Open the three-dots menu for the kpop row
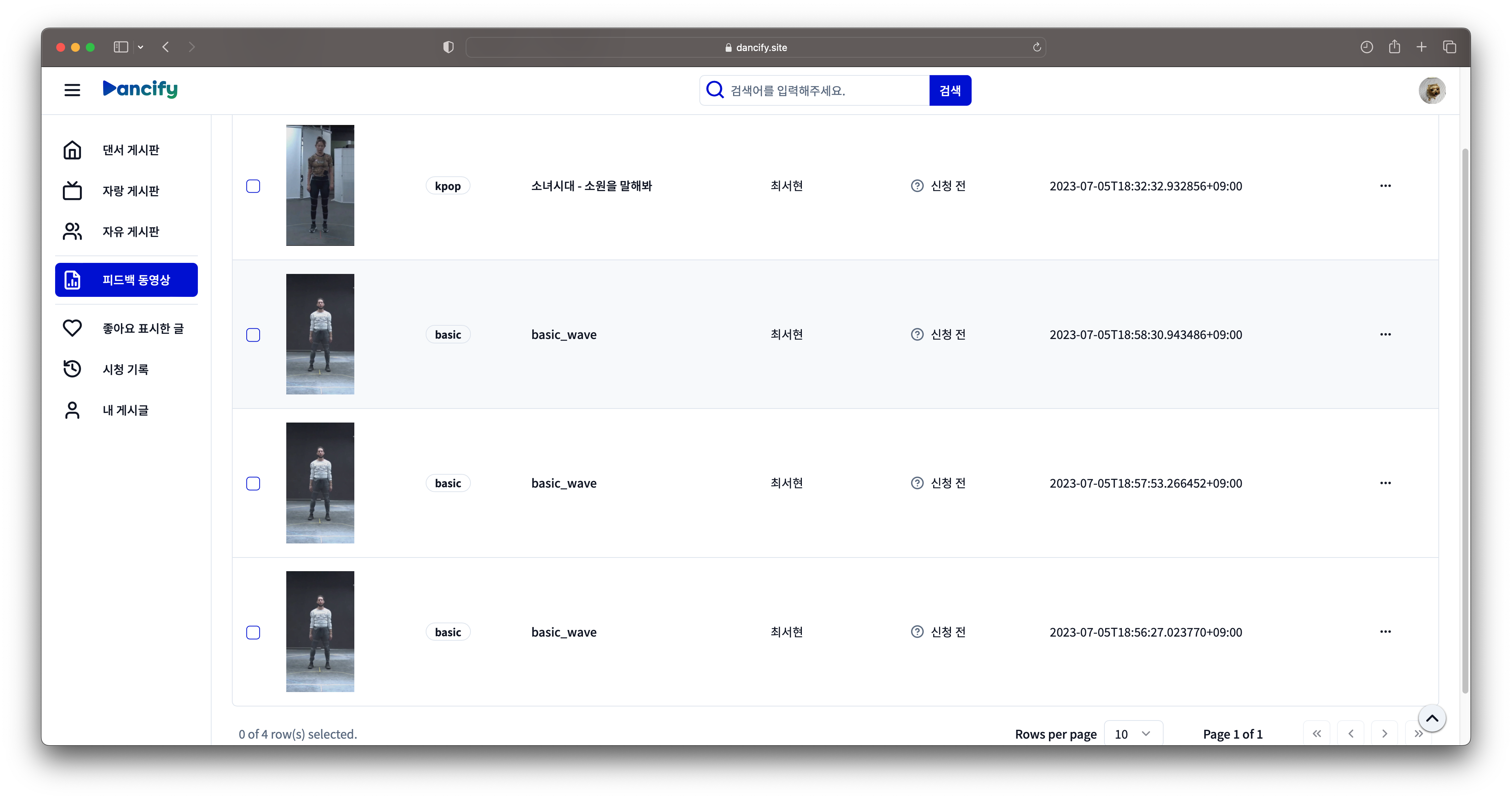This screenshot has width=1512, height=800. (1385, 186)
